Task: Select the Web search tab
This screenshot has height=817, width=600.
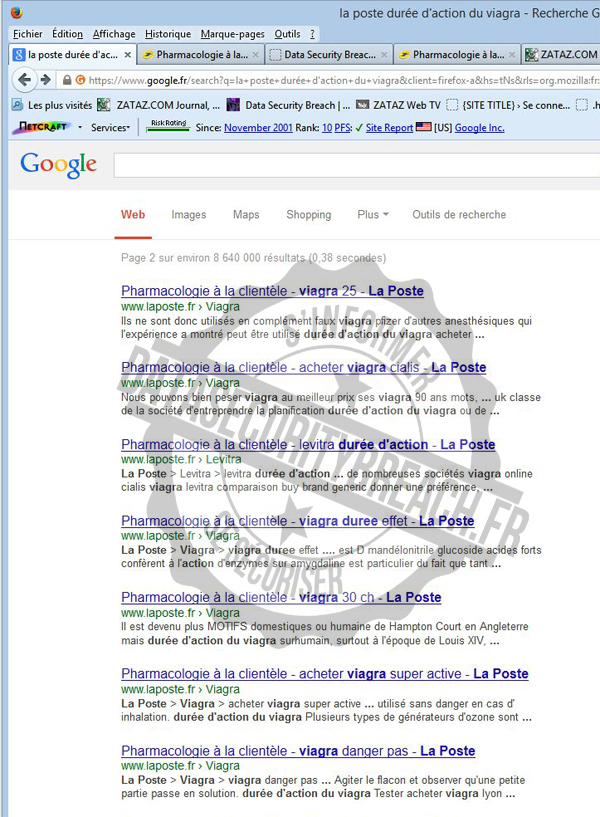Action: point(133,215)
